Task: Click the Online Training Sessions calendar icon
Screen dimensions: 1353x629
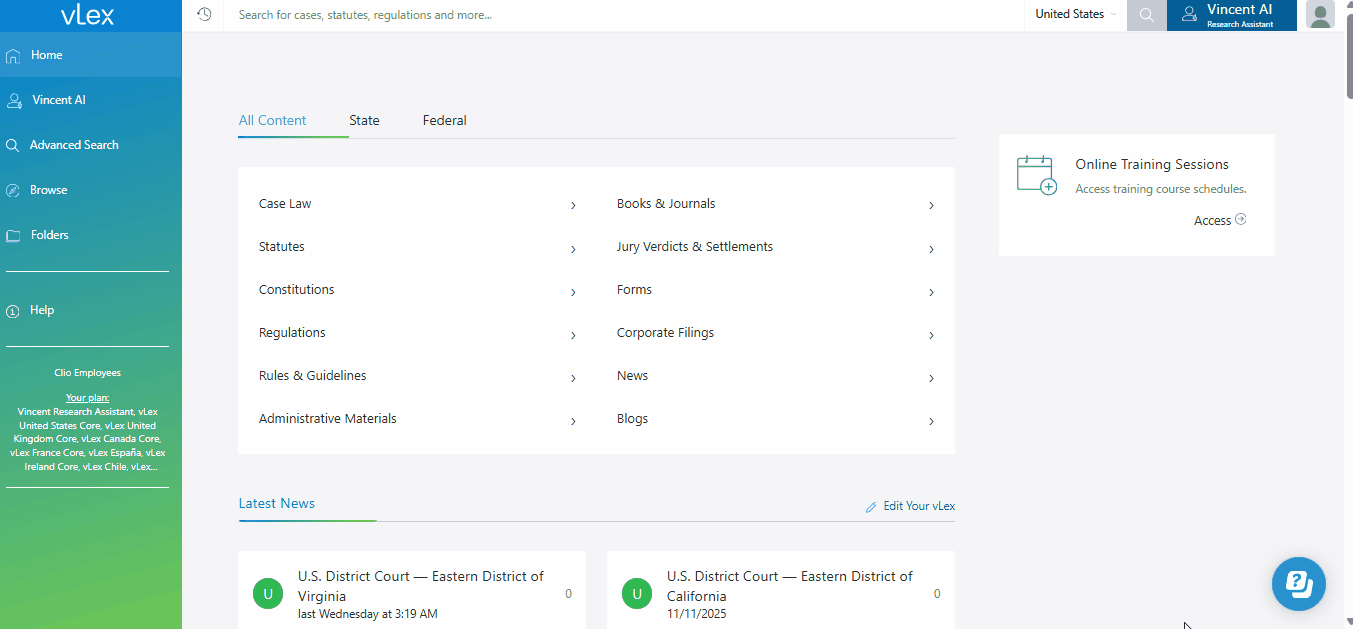Action: tap(1036, 175)
